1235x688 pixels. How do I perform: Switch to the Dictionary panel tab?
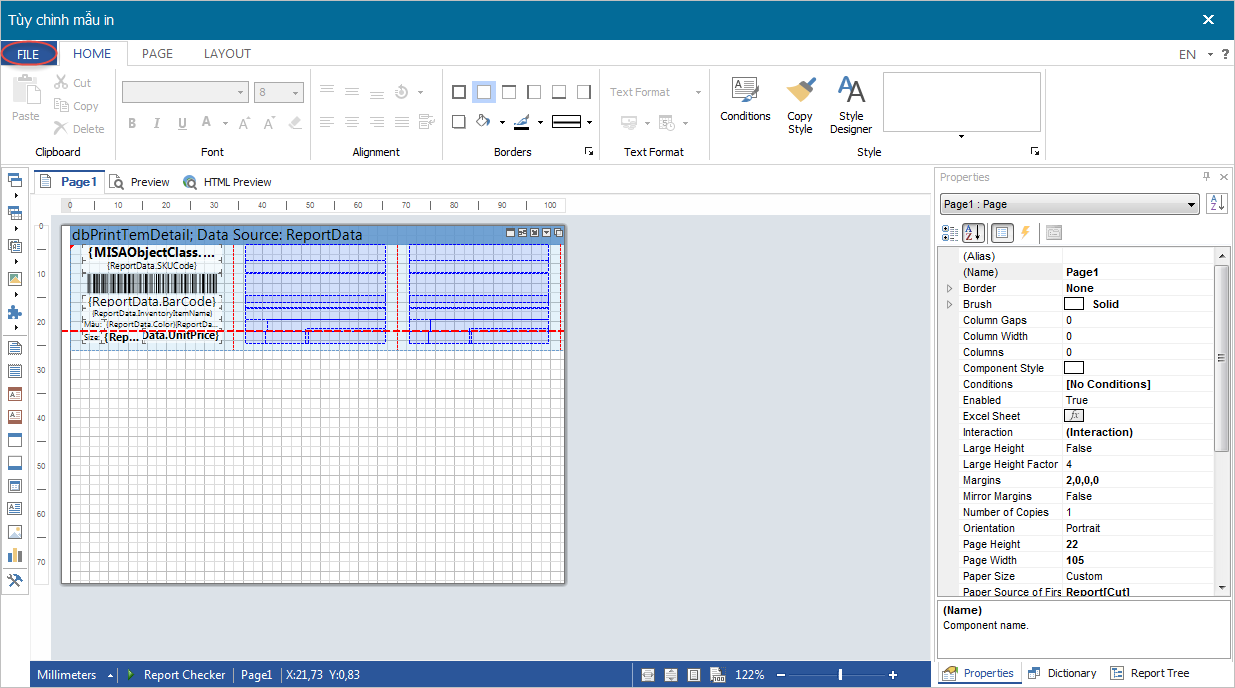coord(1061,673)
